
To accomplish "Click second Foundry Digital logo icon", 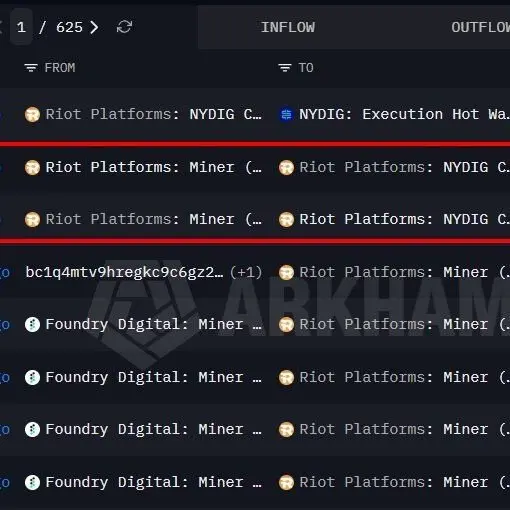I will click(32, 378).
